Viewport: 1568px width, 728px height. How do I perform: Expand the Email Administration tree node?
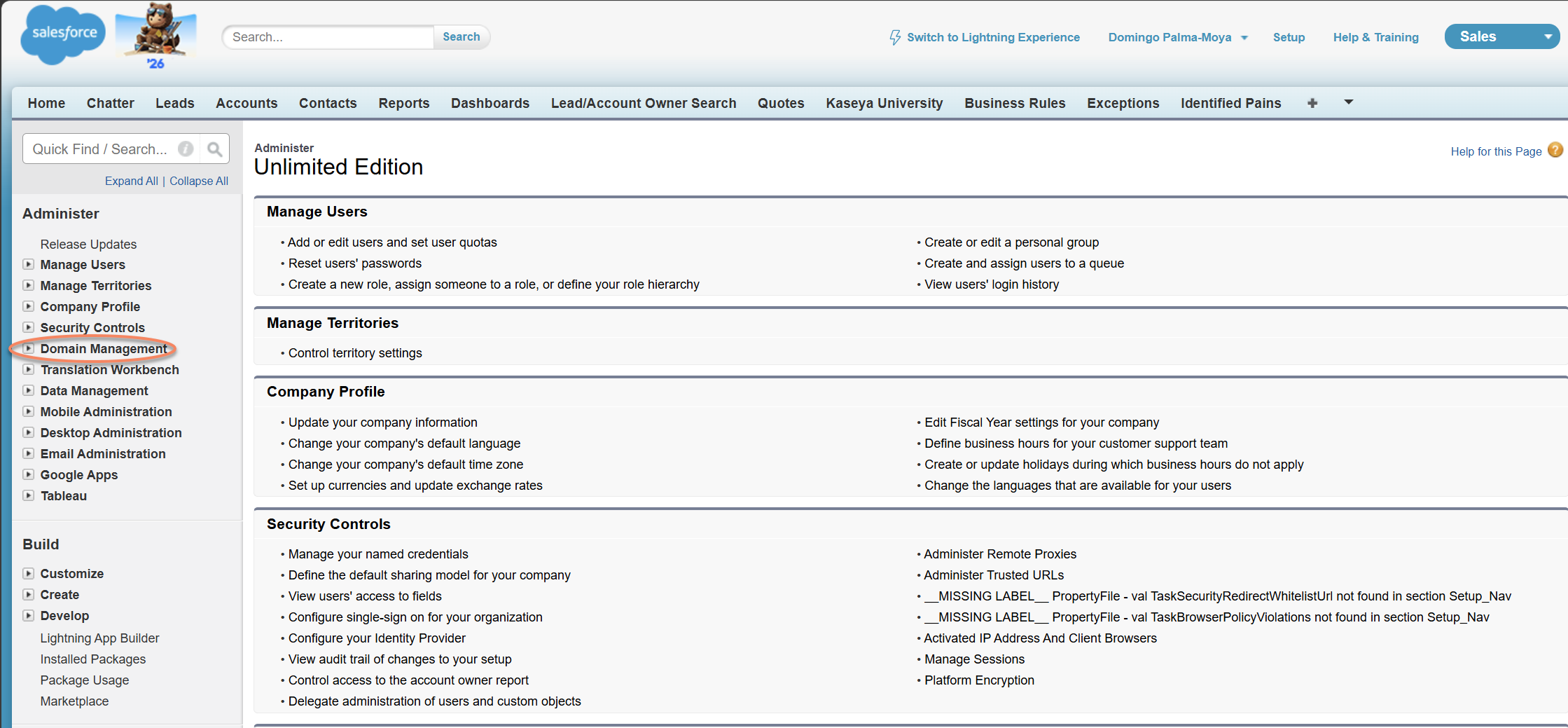pos(29,453)
